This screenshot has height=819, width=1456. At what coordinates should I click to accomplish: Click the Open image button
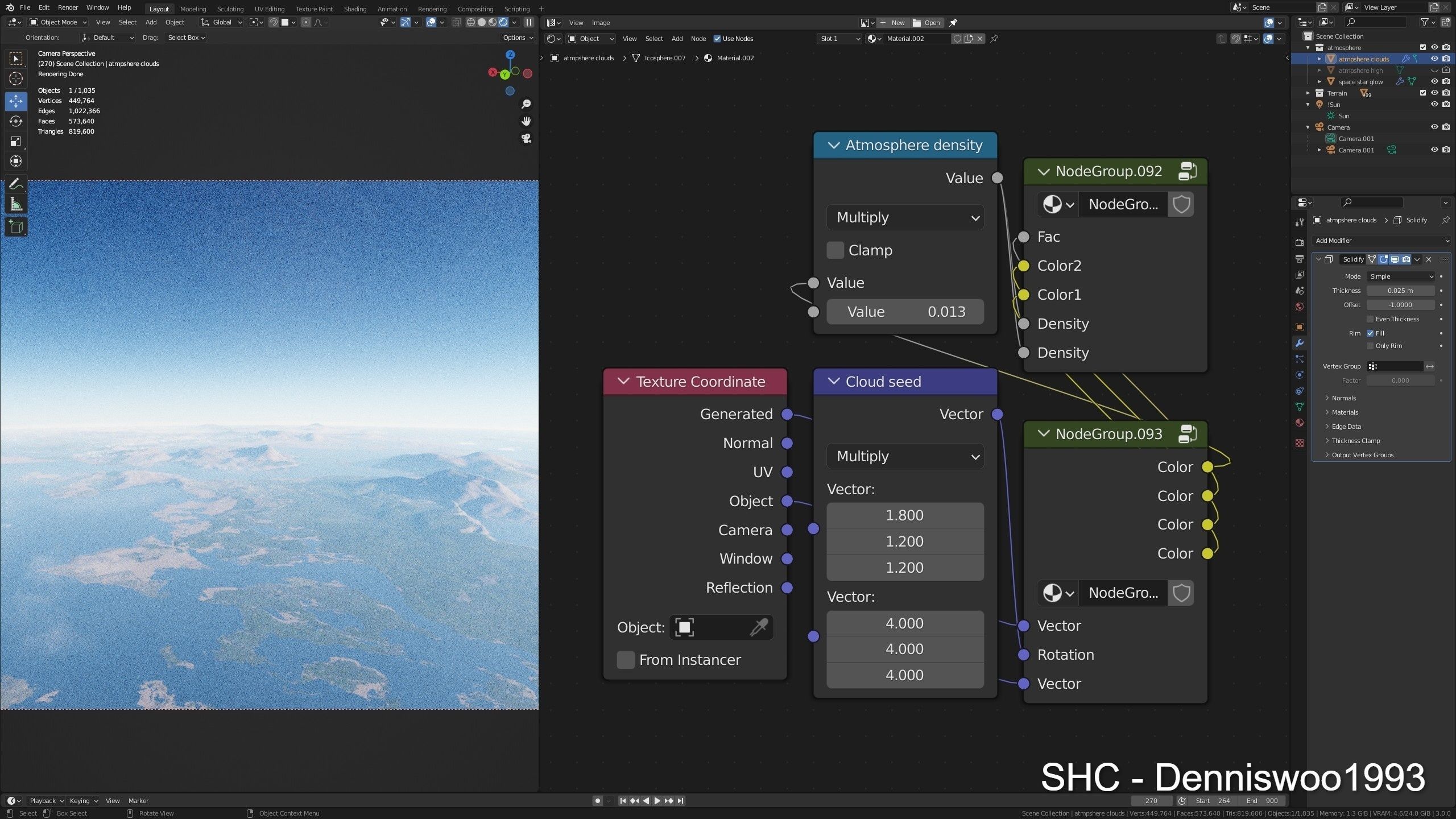click(926, 23)
